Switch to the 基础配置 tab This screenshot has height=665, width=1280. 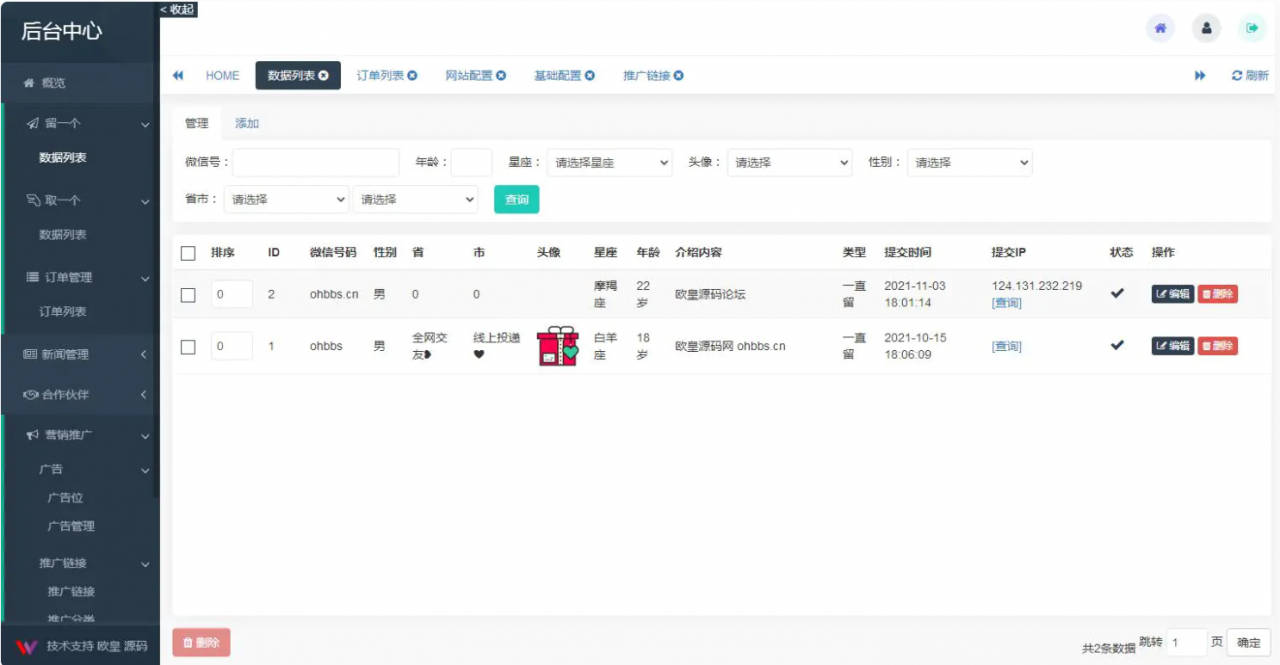tap(558, 76)
